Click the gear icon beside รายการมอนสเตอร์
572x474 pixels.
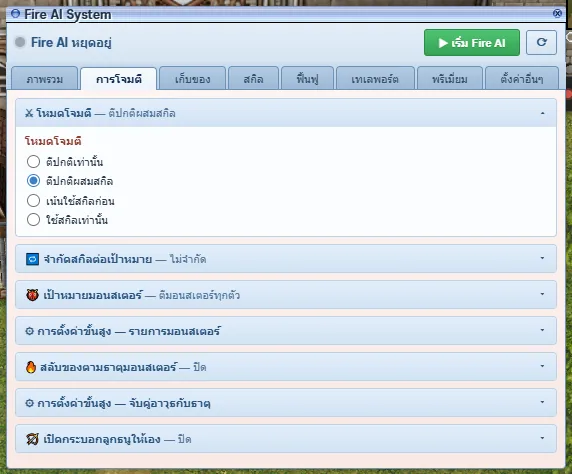(30, 331)
